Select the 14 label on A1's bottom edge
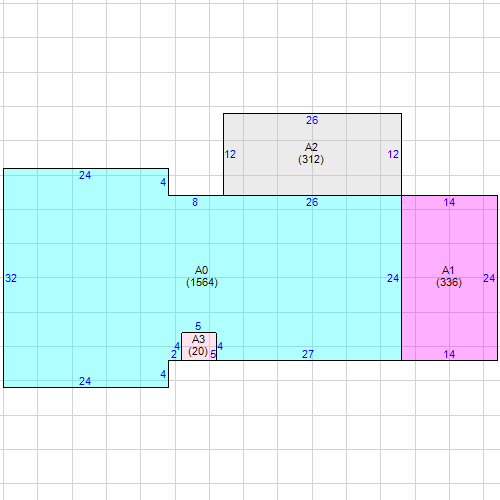This screenshot has height=500, width=500. click(449, 354)
